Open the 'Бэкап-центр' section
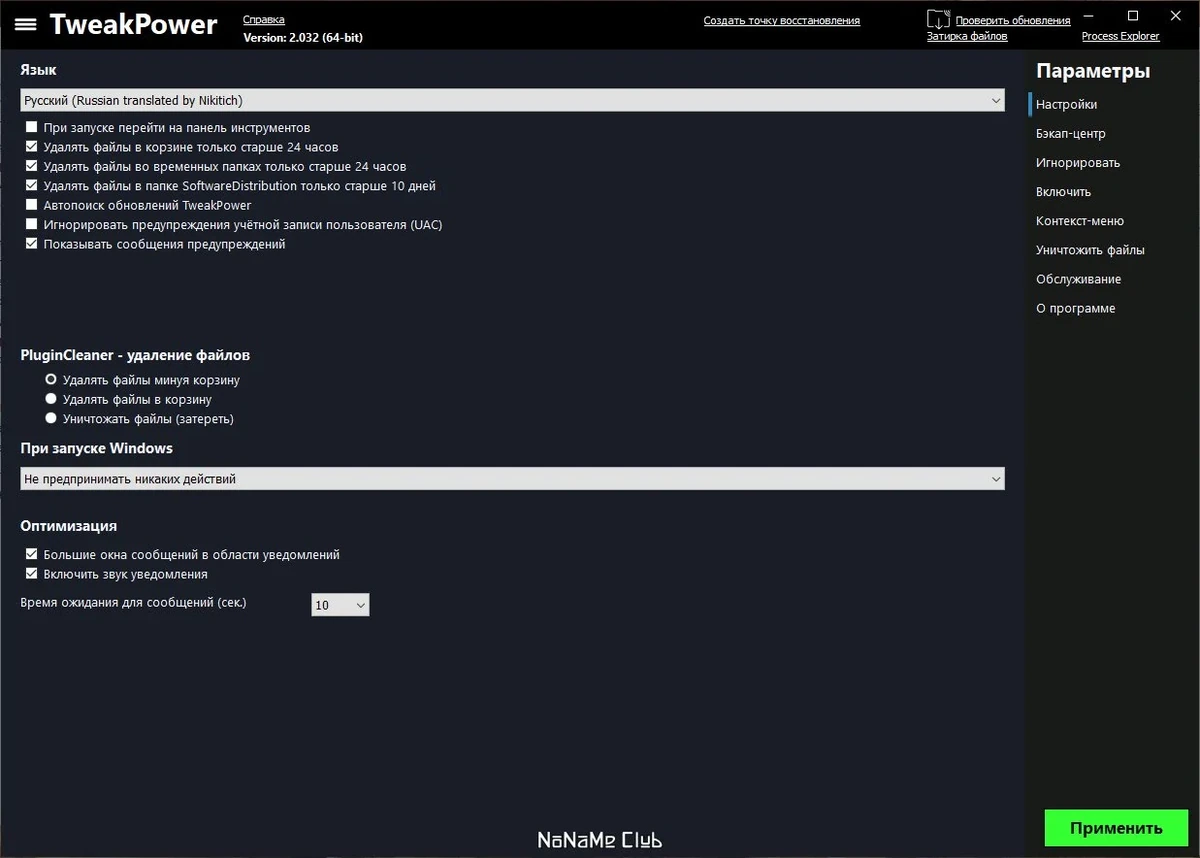This screenshot has width=1200, height=858. [x=1071, y=133]
